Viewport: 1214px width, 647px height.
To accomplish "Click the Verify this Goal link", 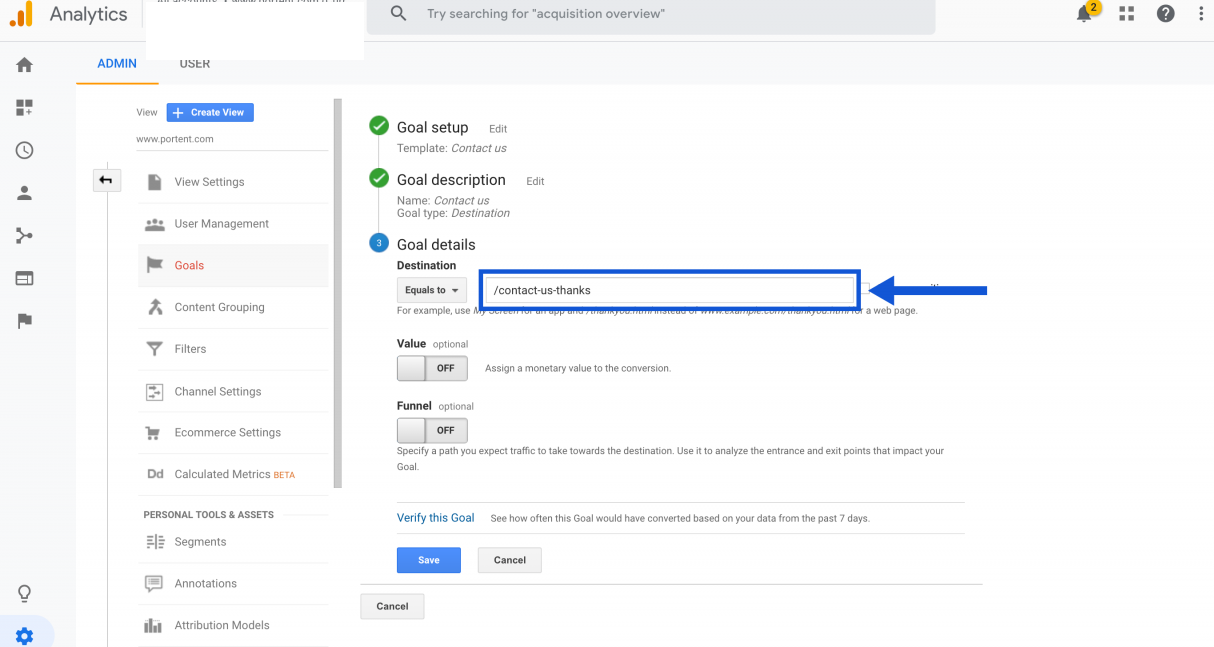I will pyautogui.click(x=435, y=518).
